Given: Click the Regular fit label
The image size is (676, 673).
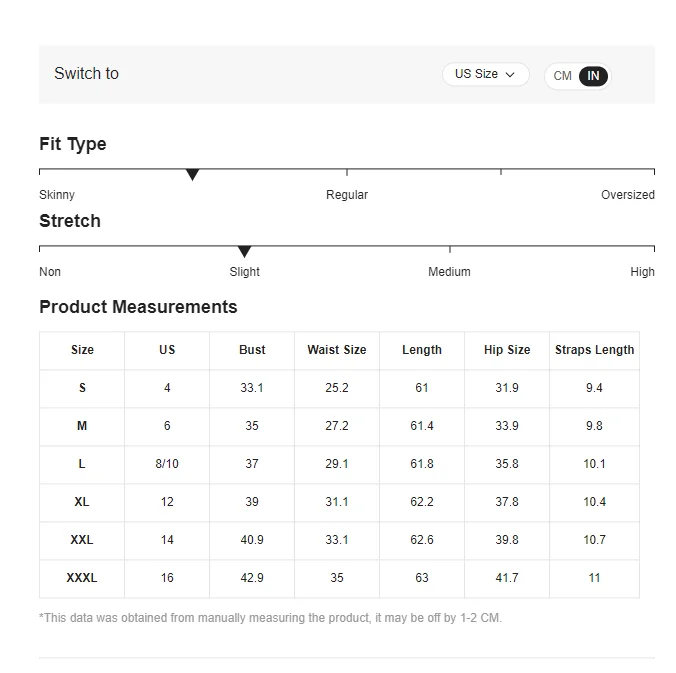Looking at the screenshot, I should (347, 195).
